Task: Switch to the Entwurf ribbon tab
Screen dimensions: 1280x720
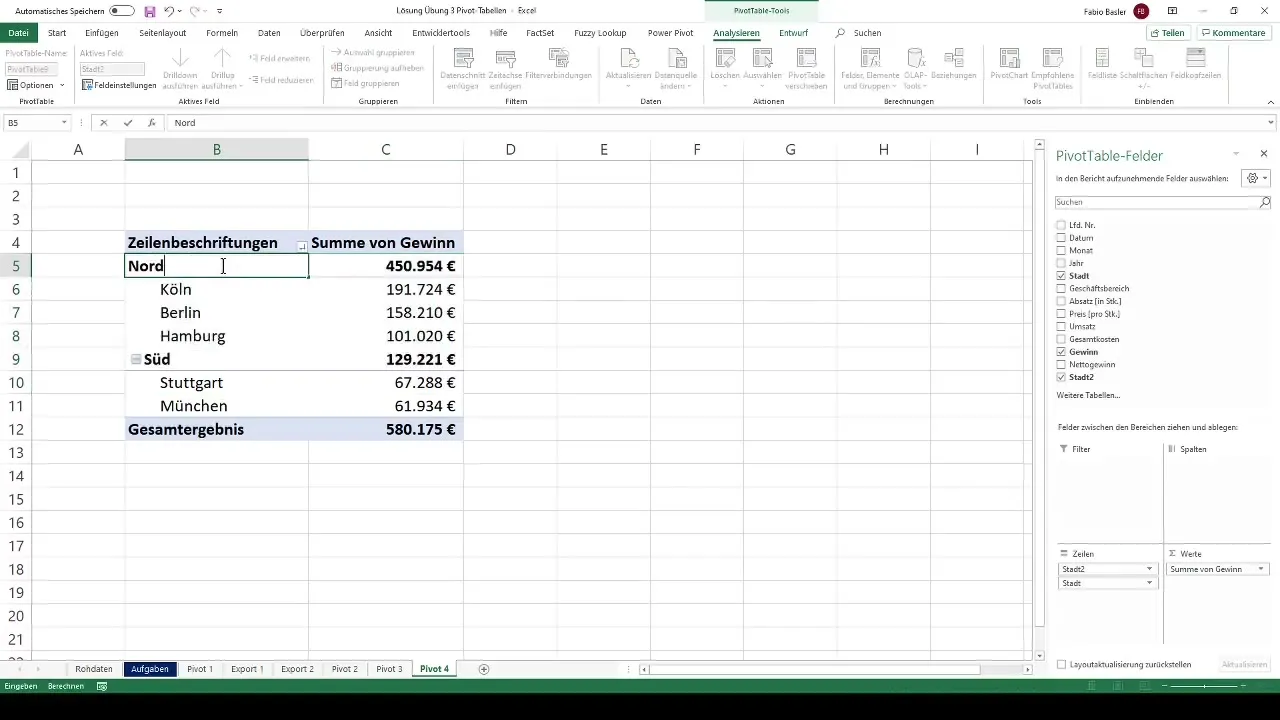Action: [793, 33]
